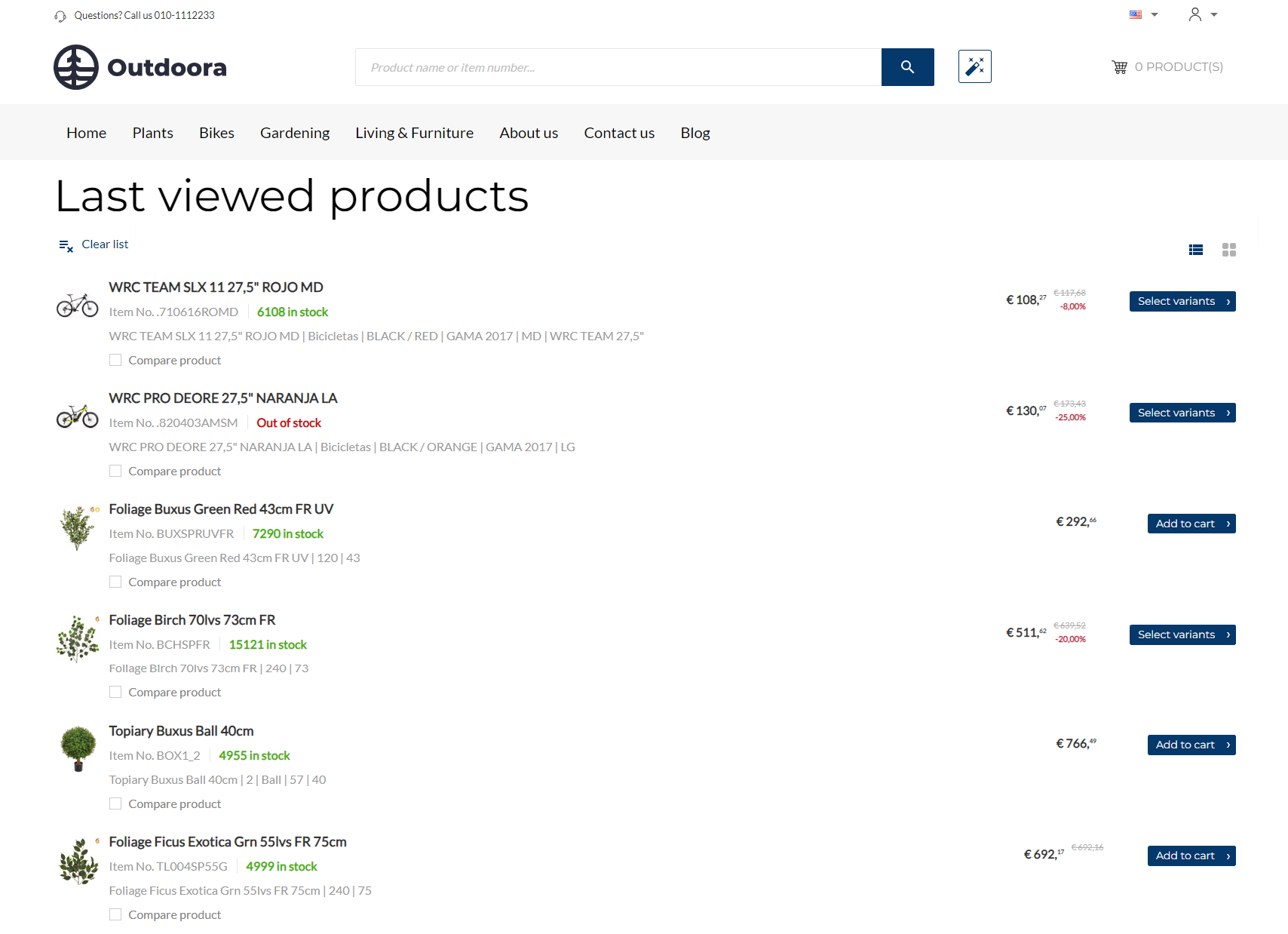The image size is (1288, 934).
Task: Click the search magnifier button
Action: pos(907,67)
